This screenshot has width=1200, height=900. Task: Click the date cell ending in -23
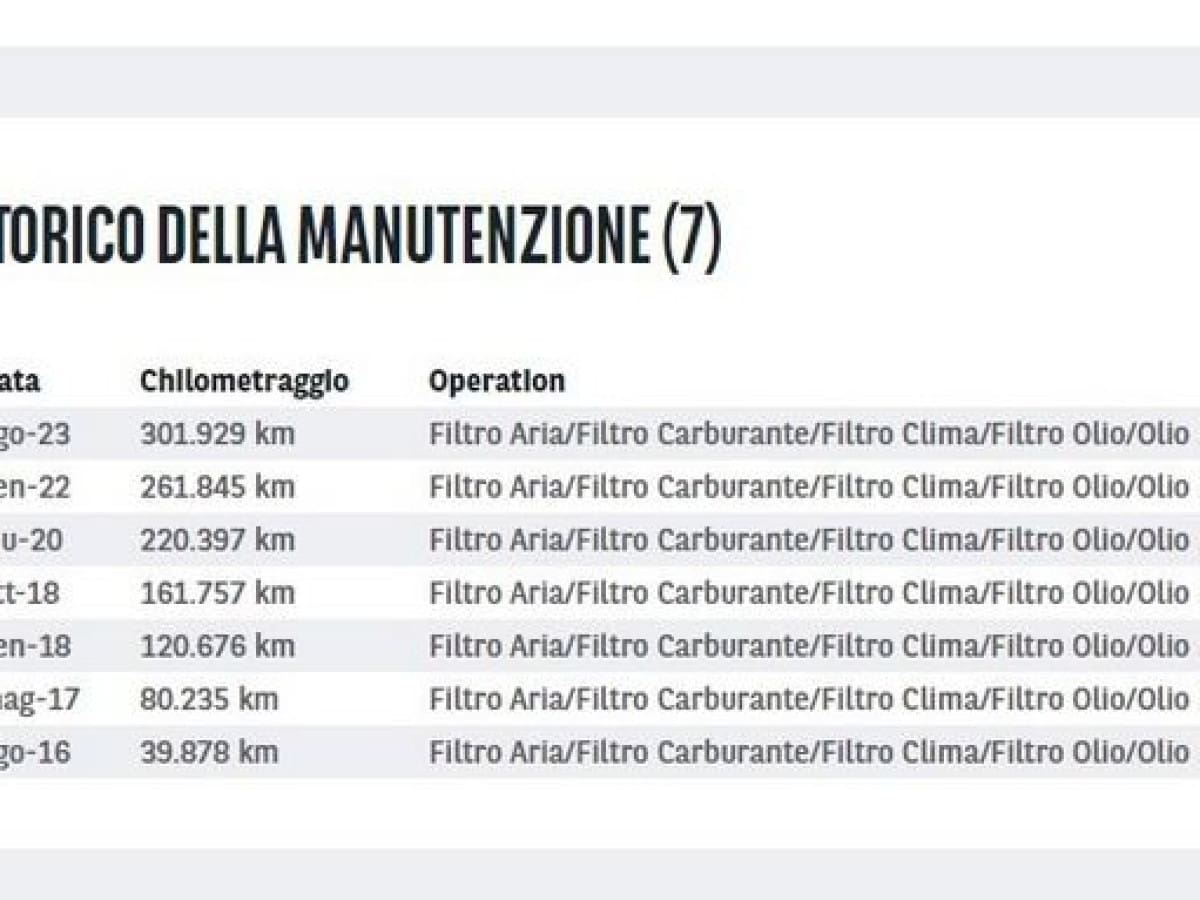point(35,434)
